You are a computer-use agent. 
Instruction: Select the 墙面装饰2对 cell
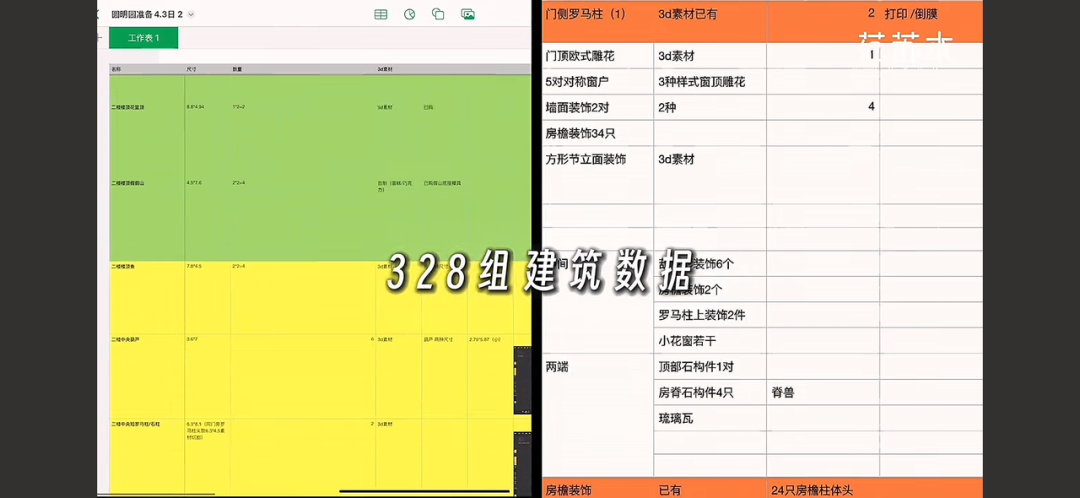coord(598,107)
